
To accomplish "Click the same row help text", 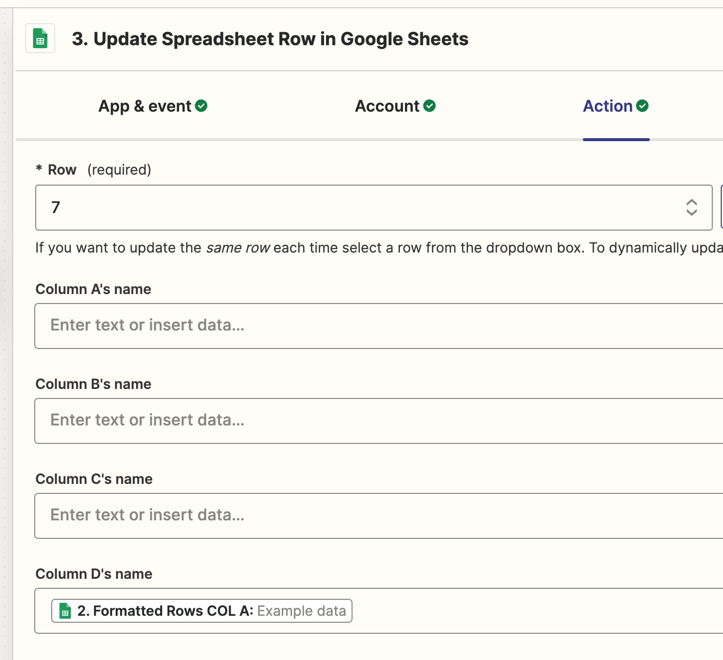I will [x=379, y=248].
